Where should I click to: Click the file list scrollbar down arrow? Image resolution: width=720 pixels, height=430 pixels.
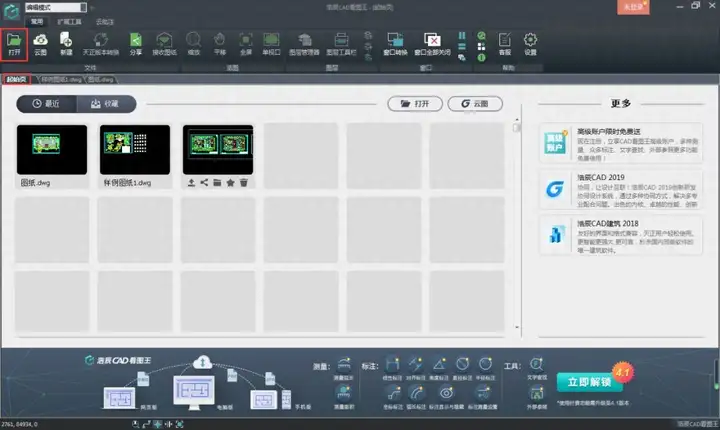pyautogui.click(x=518, y=327)
